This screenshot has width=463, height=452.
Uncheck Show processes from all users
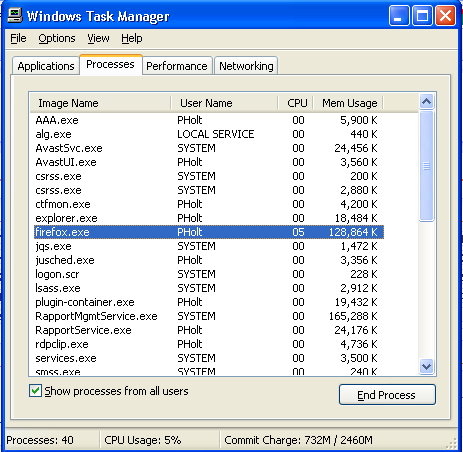[35, 391]
